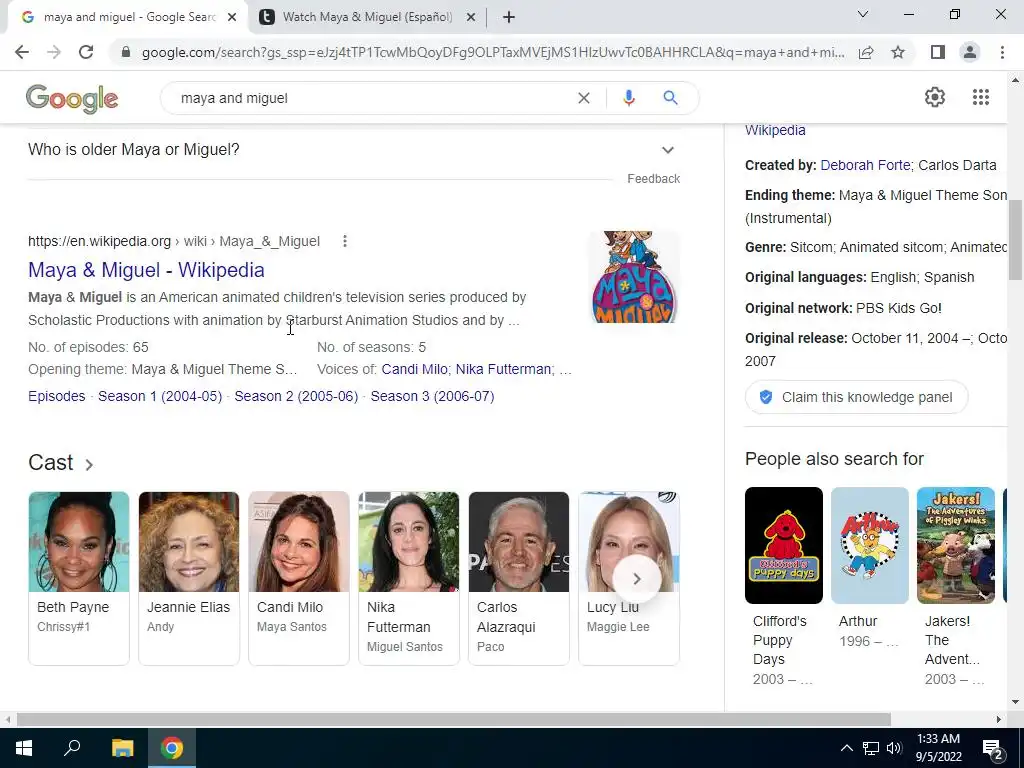Open the Jeannie Elias cast card
Viewport: 1024px width, 768px height.
[189, 578]
